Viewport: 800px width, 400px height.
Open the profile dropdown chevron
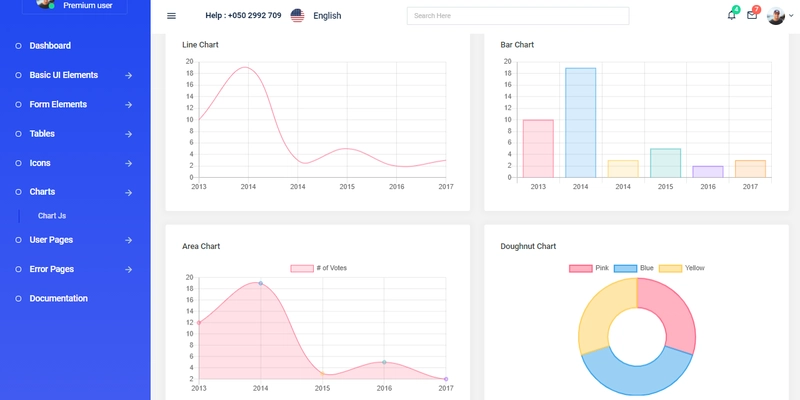[791, 16]
